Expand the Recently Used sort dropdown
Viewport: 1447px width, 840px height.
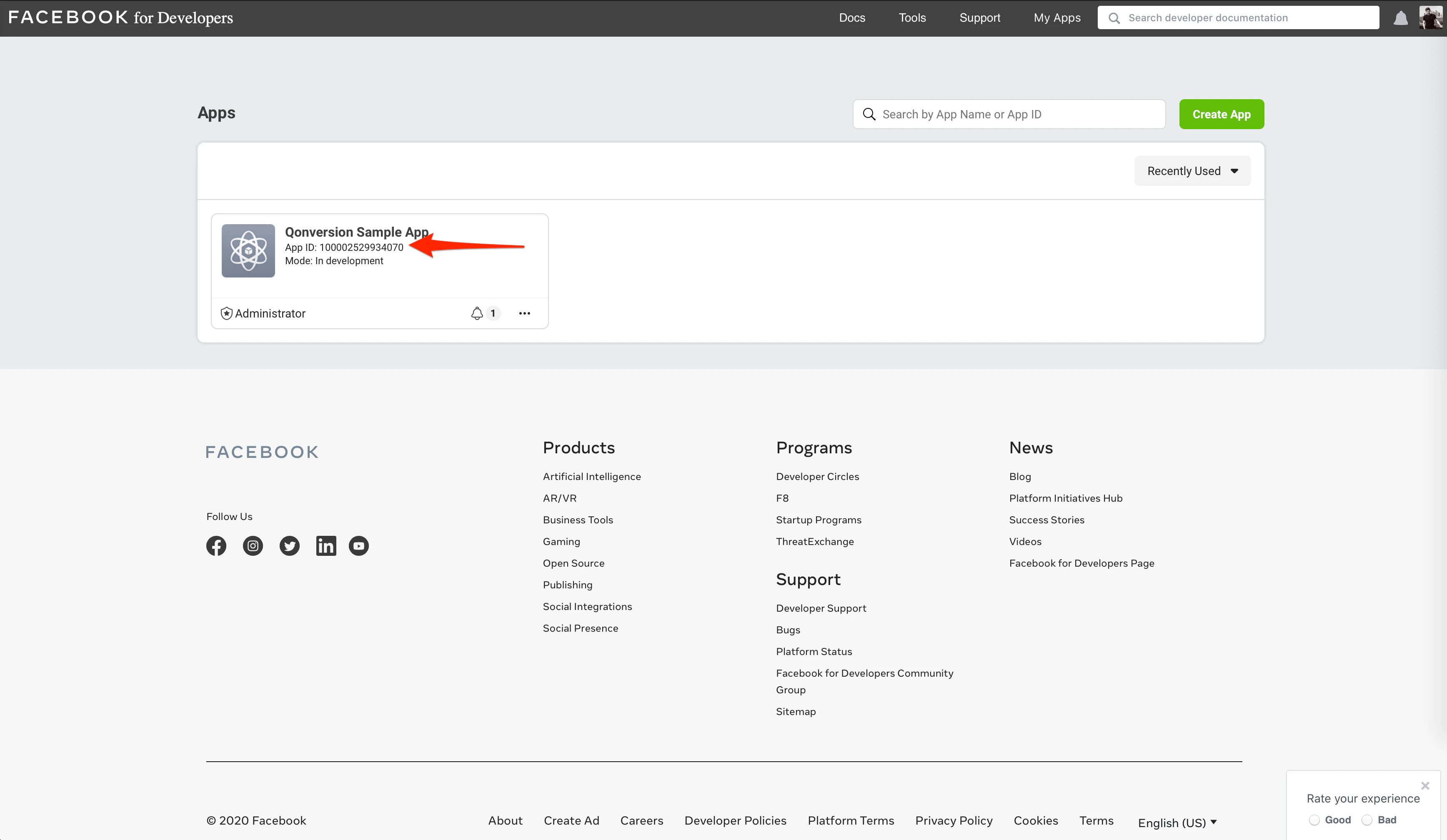pyautogui.click(x=1192, y=171)
